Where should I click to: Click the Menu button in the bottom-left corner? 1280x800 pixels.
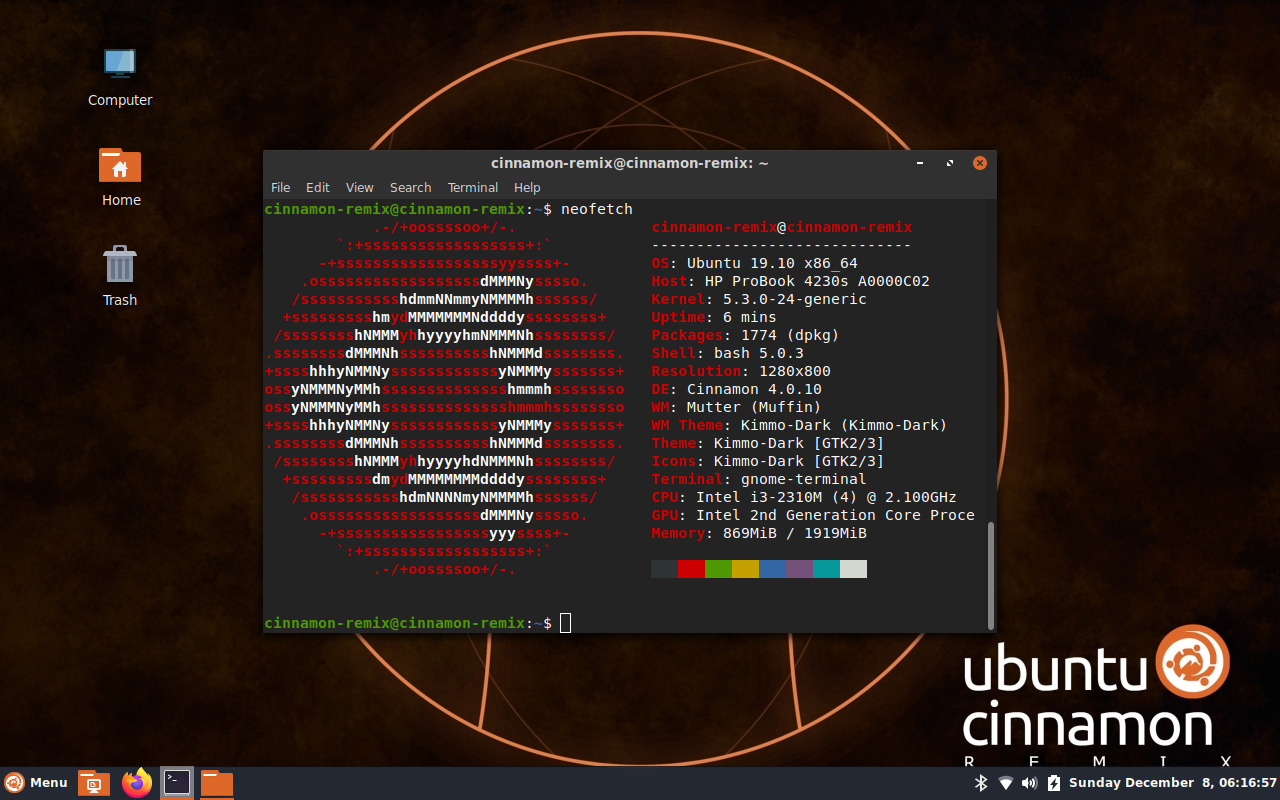pos(36,783)
